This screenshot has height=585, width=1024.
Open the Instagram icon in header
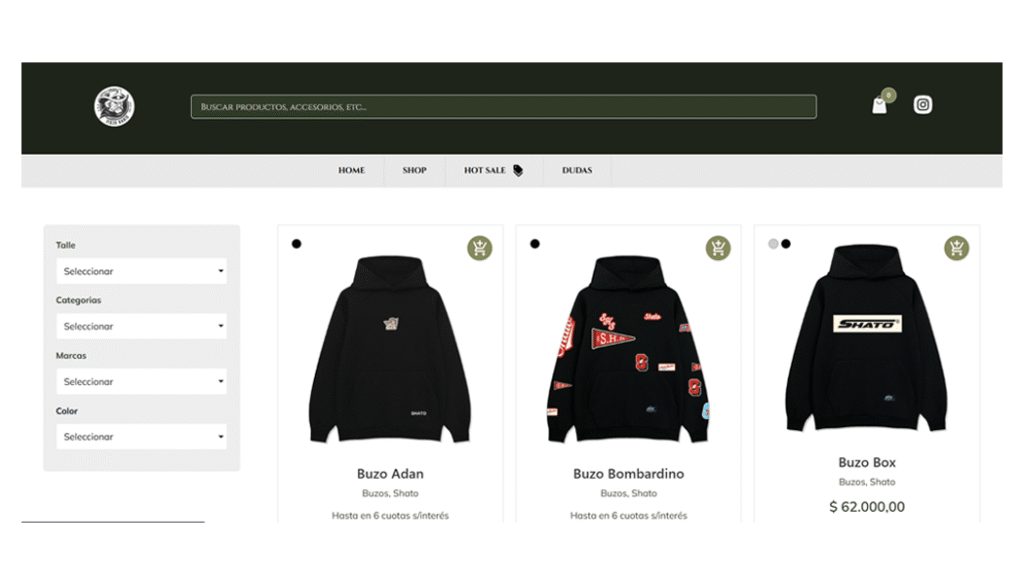click(x=922, y=104)
